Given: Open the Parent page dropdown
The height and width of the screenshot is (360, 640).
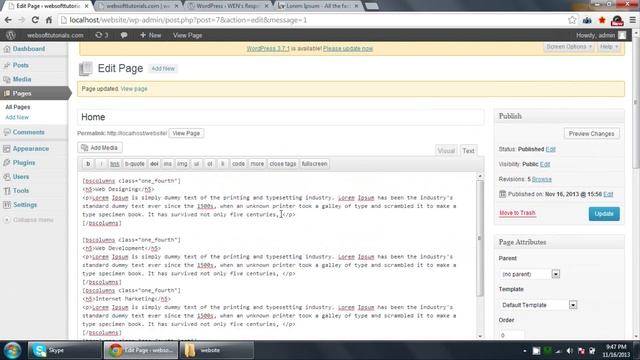Looking at the screenshot, I should [529, 274].
